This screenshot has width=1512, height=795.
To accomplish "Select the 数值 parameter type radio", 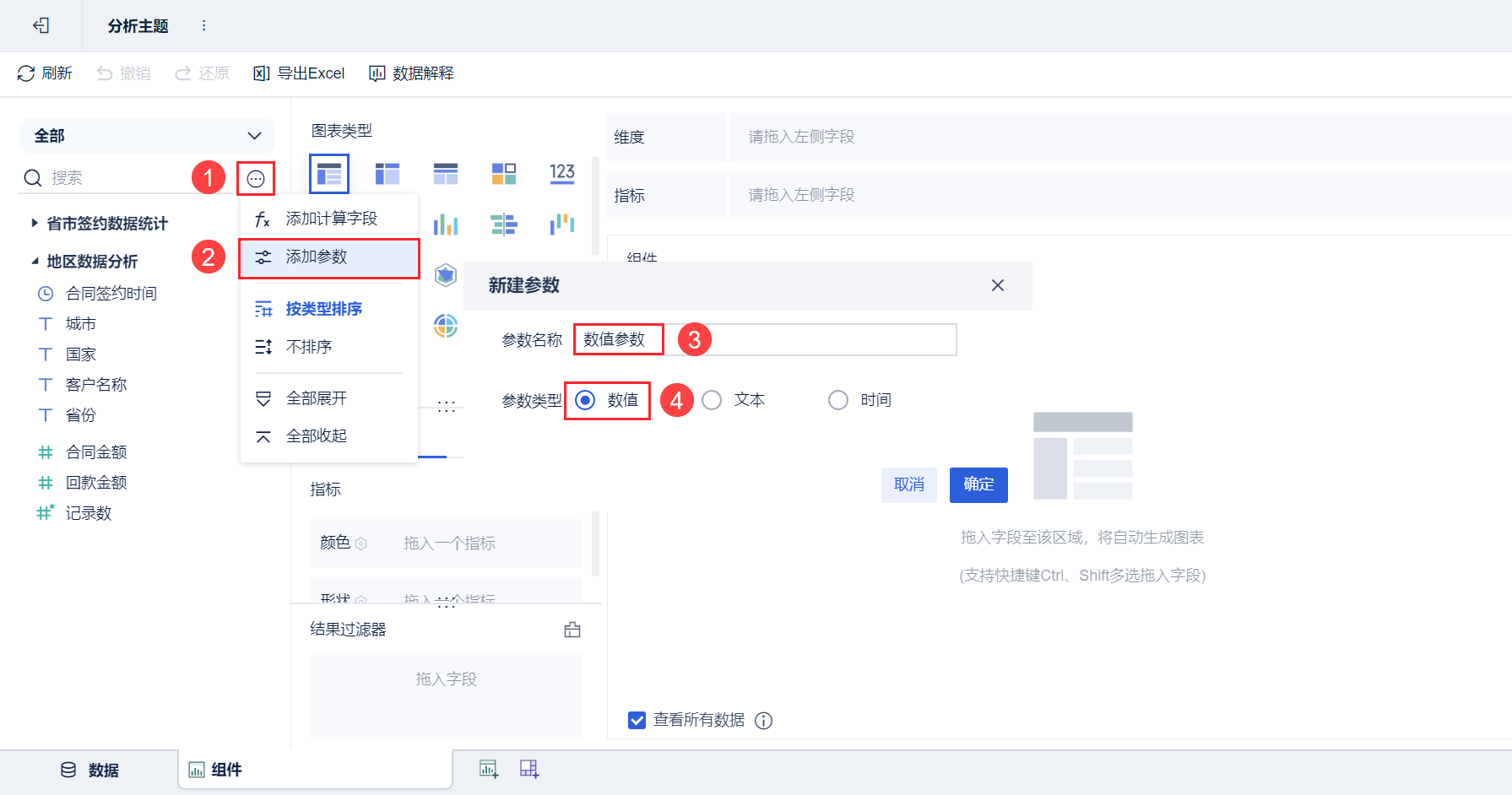I will coord(585,400).
